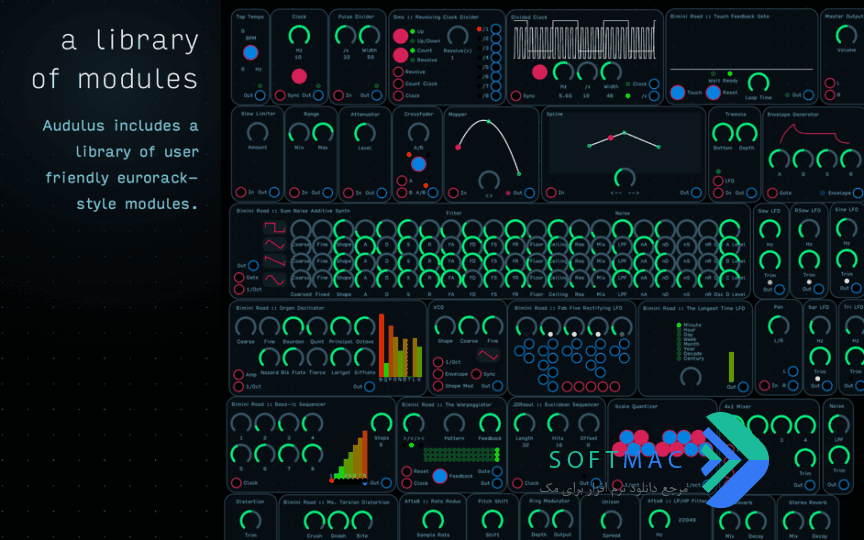Turn the Shift knob in Pitch Shift module
Viewport: 864px width, 540px height.
492,520
